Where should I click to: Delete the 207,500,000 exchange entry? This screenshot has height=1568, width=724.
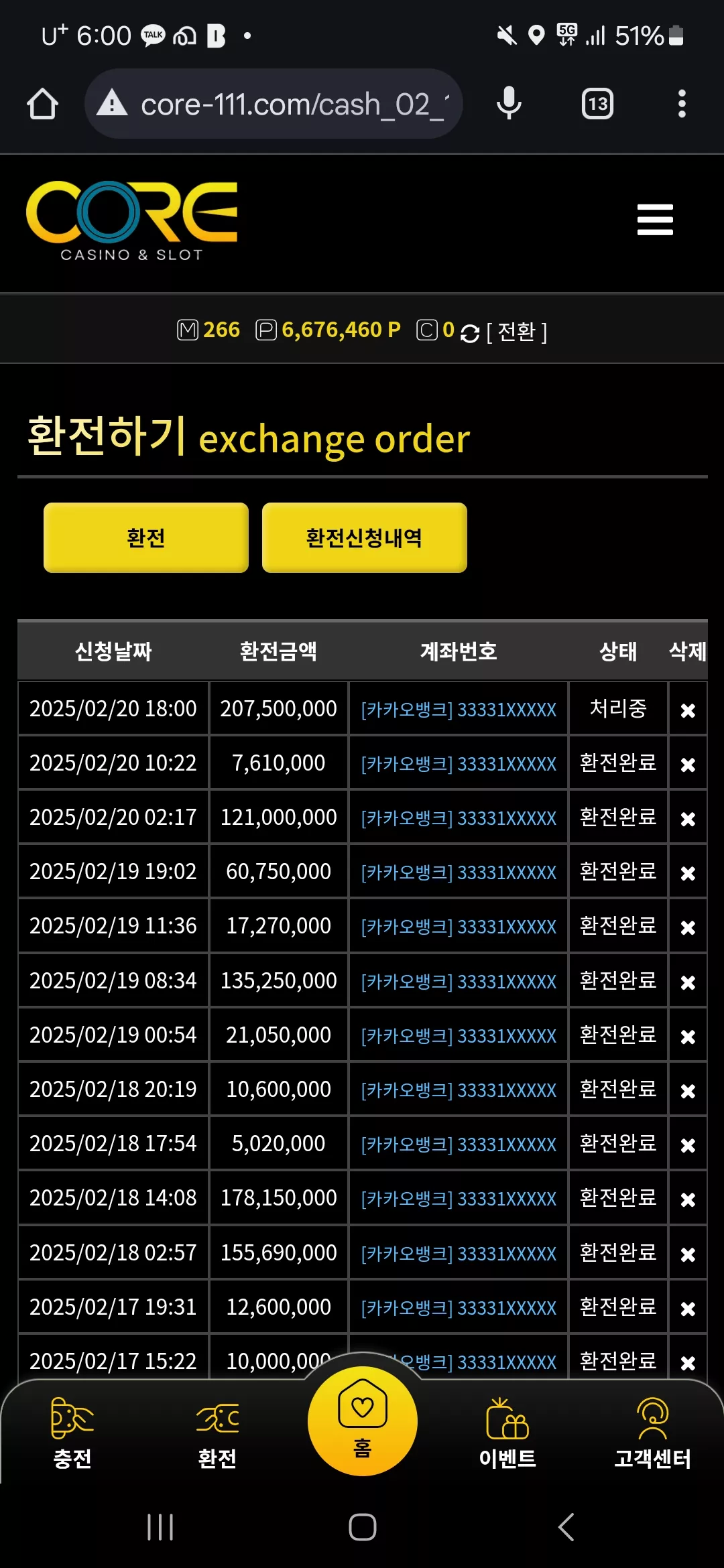688,710
